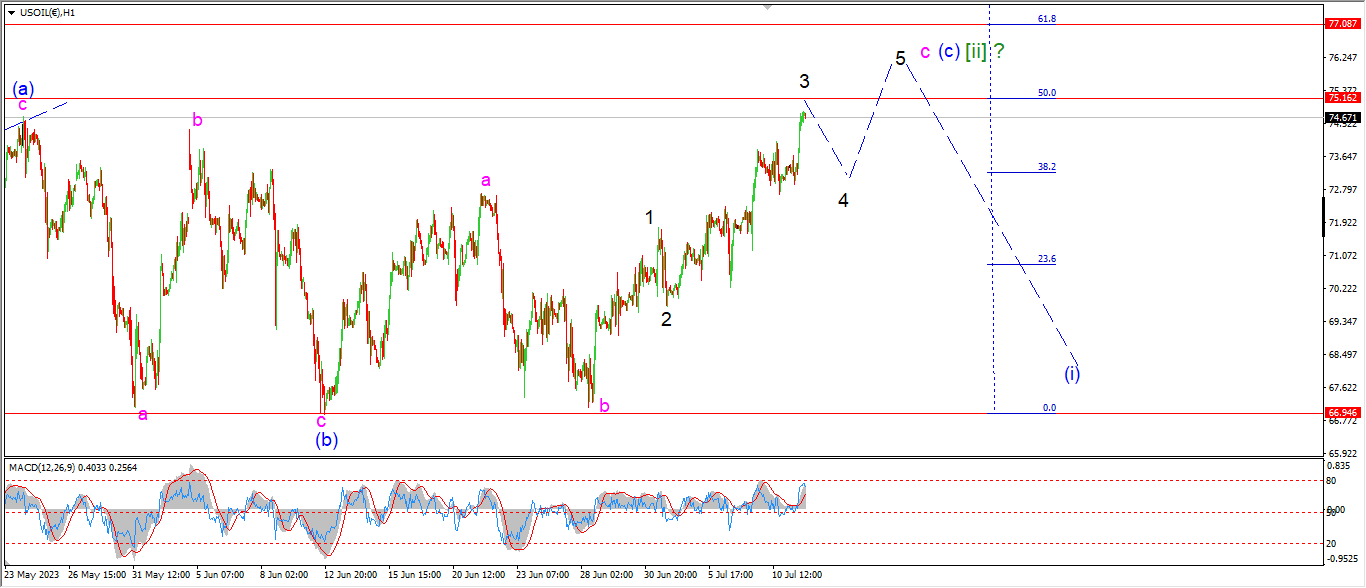Click the black wave 1 label
This screenshot has width=1366, height=588.
pyautogui.click(x=649, y=217)
